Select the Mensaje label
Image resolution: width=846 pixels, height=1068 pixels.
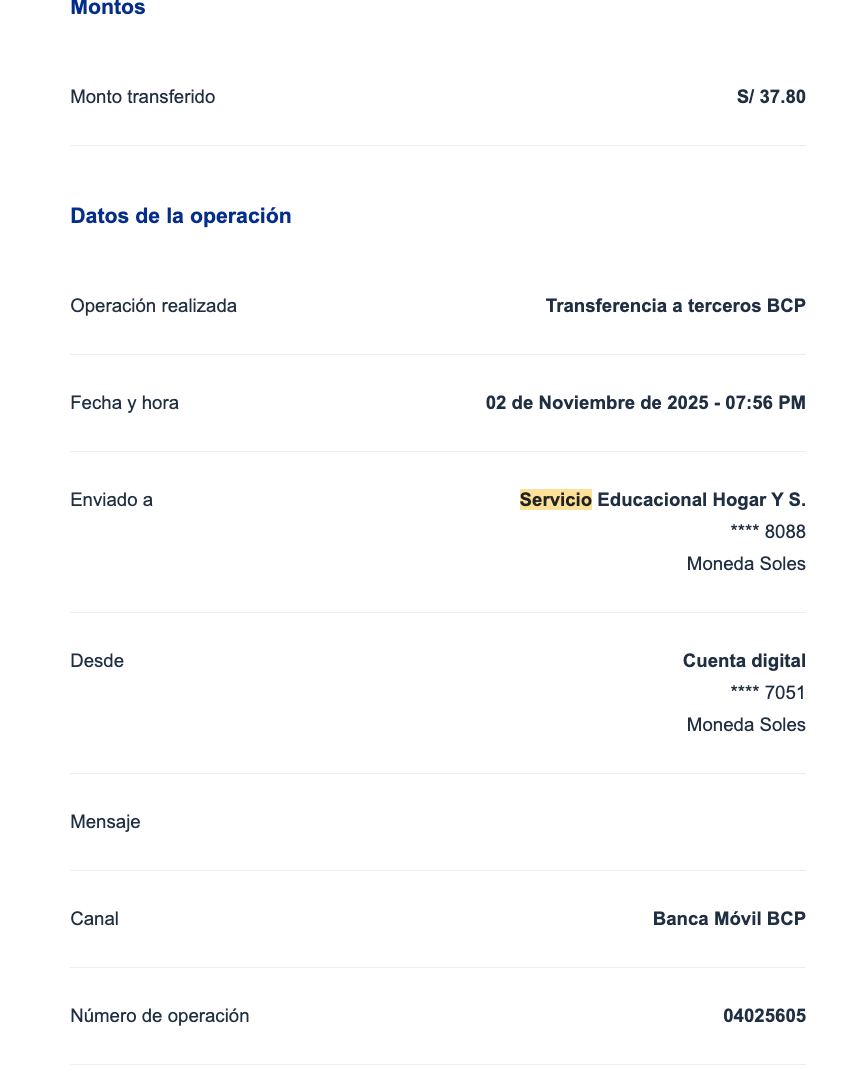105,822
